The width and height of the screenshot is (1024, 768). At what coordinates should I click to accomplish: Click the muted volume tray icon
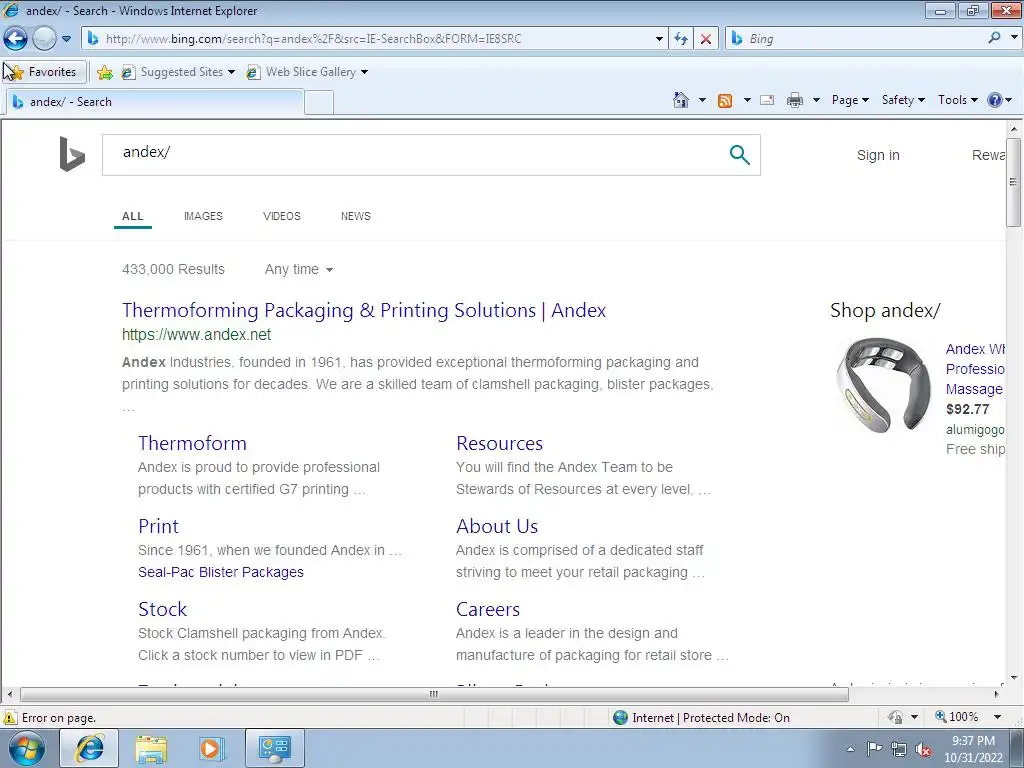click(923, 750)
